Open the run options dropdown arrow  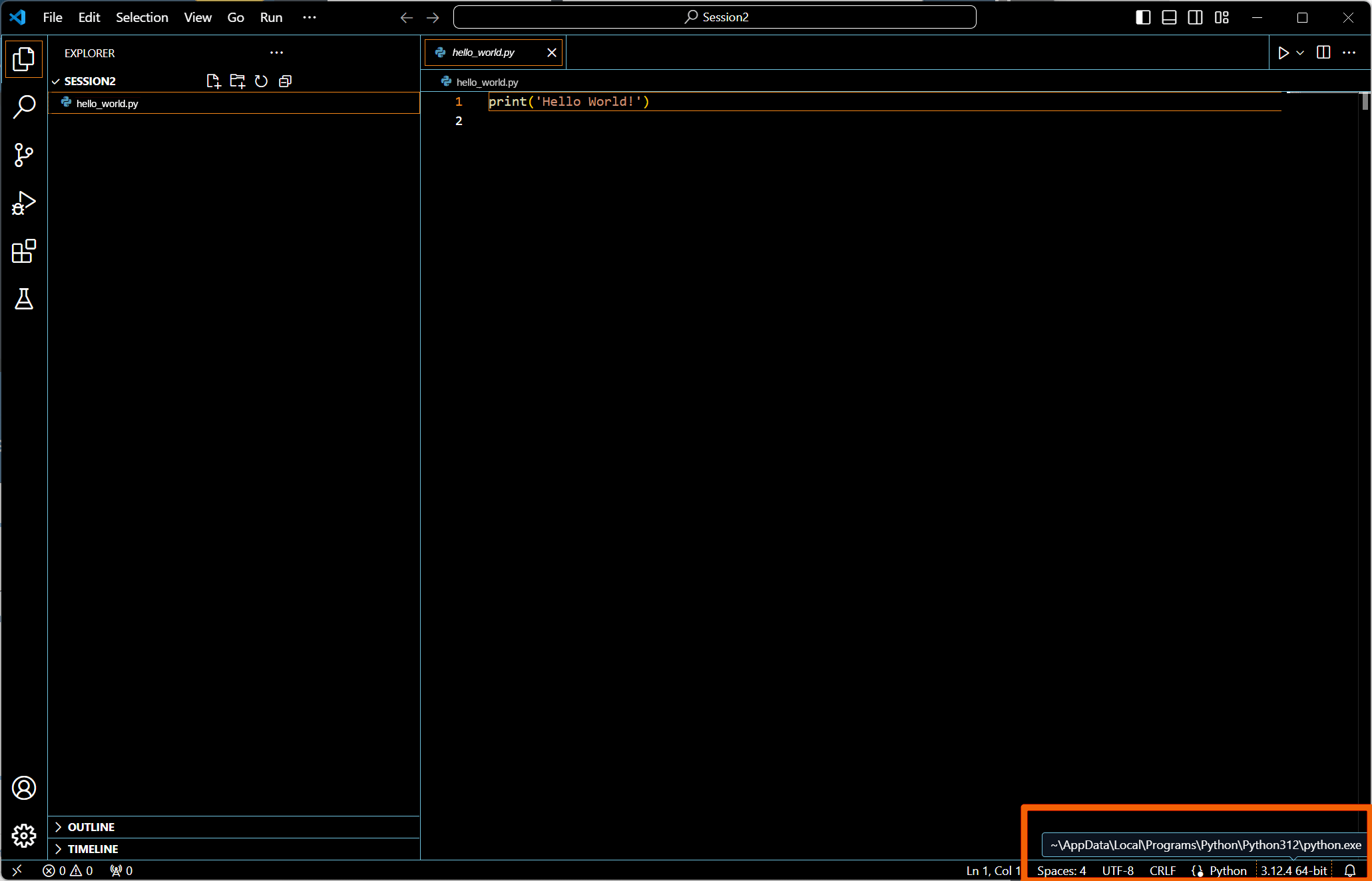(1300, 53)
